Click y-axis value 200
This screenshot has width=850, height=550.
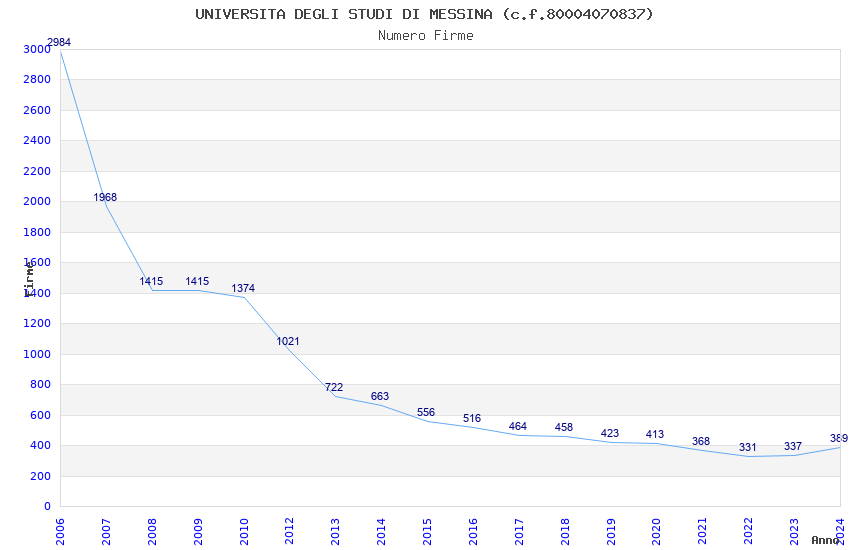pos(41,476)
